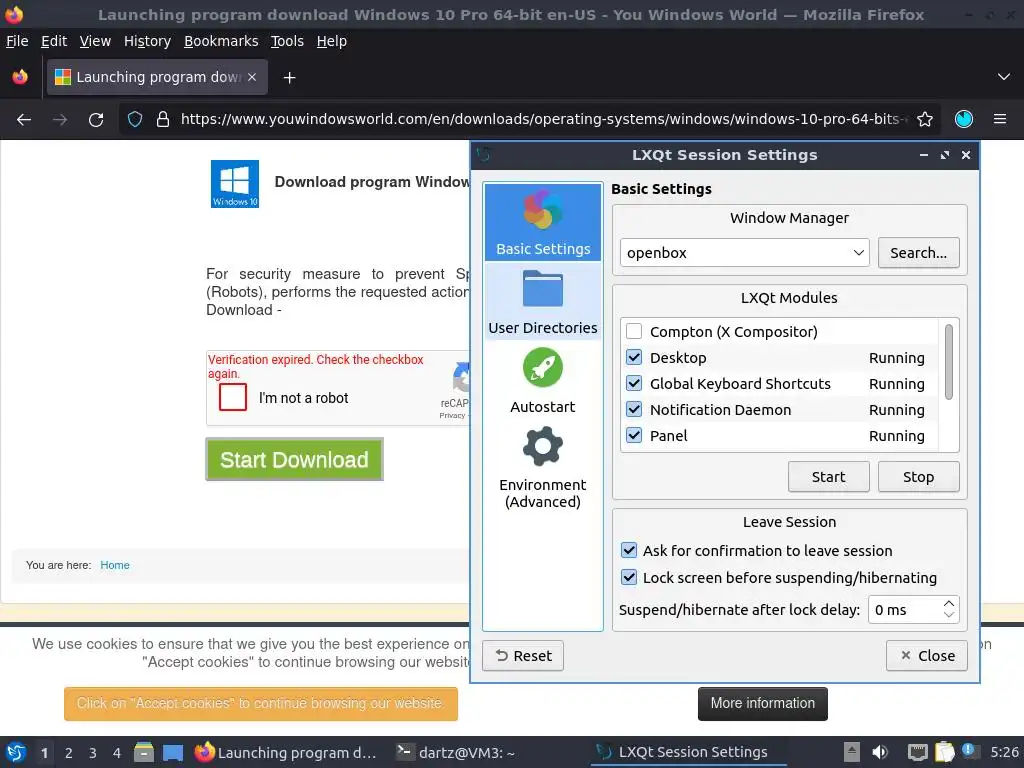Click the LXQt Modules list scrollbar
The width and height of the screenshot is (1024, 768).
pyautogui.click(x=948, y=361)
